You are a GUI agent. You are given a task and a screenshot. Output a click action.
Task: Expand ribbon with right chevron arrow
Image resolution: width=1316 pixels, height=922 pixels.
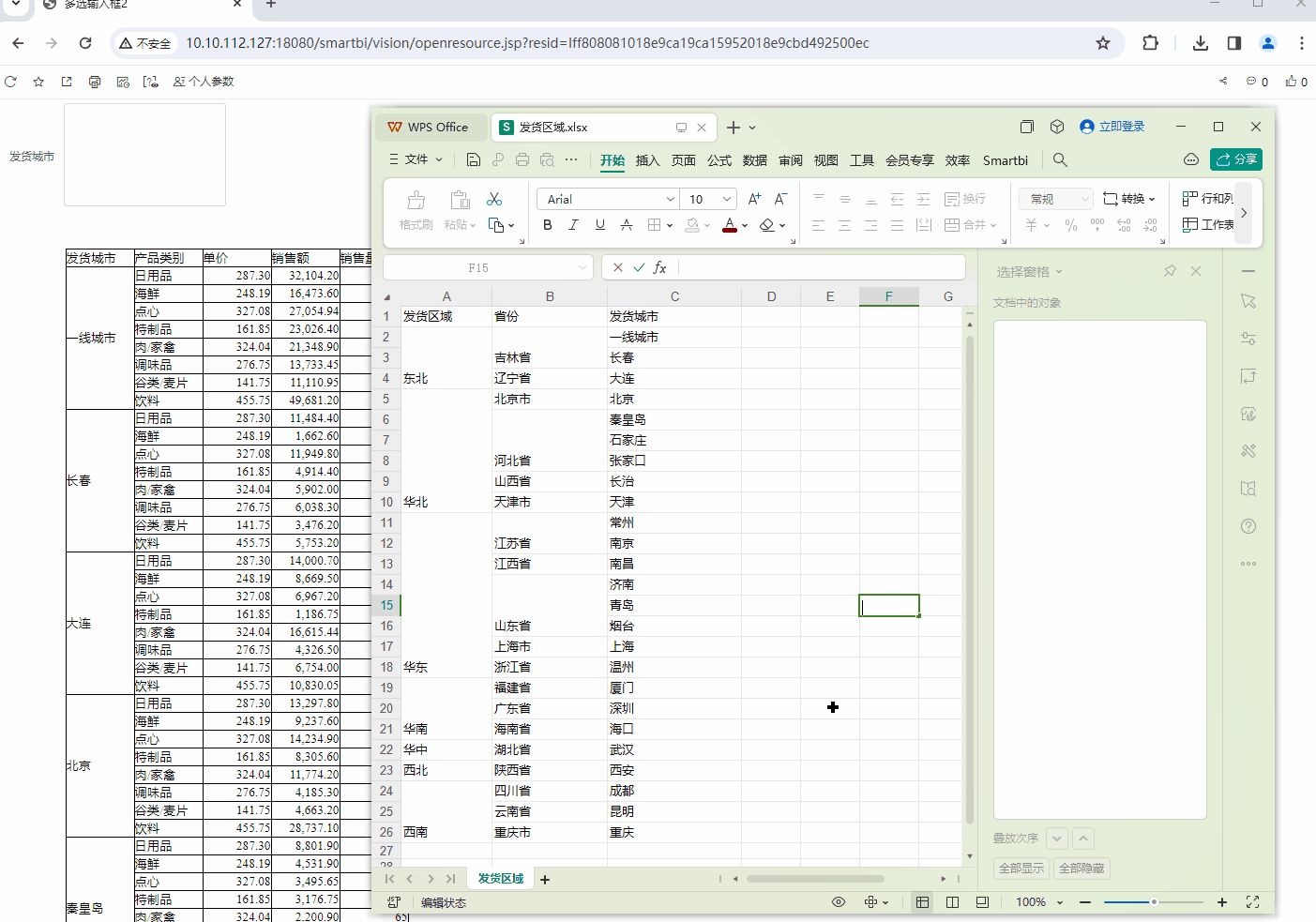tap(1244, 213)
